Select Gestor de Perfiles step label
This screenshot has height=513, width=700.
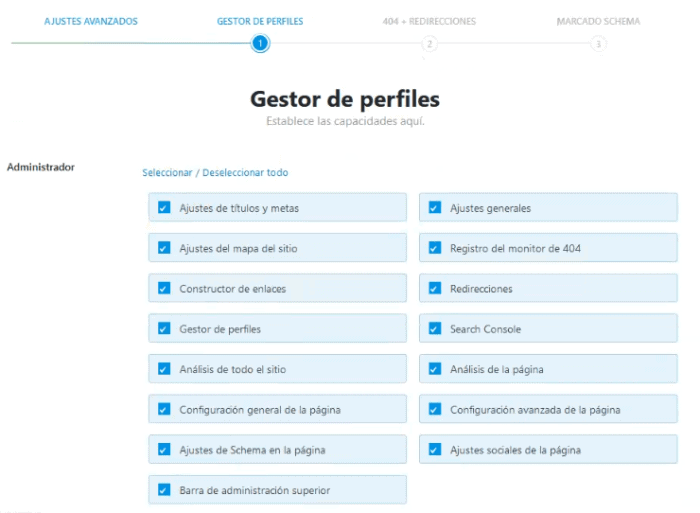point(260,21)
